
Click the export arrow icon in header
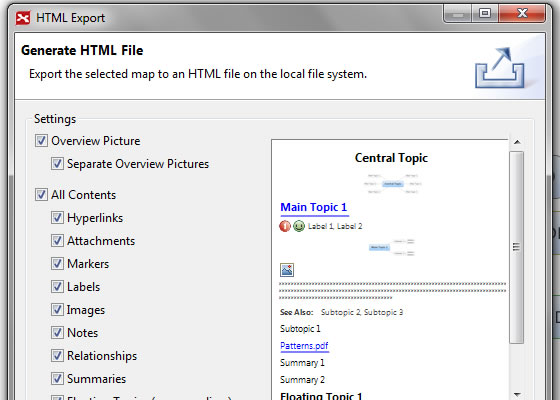tap(499, 68)
